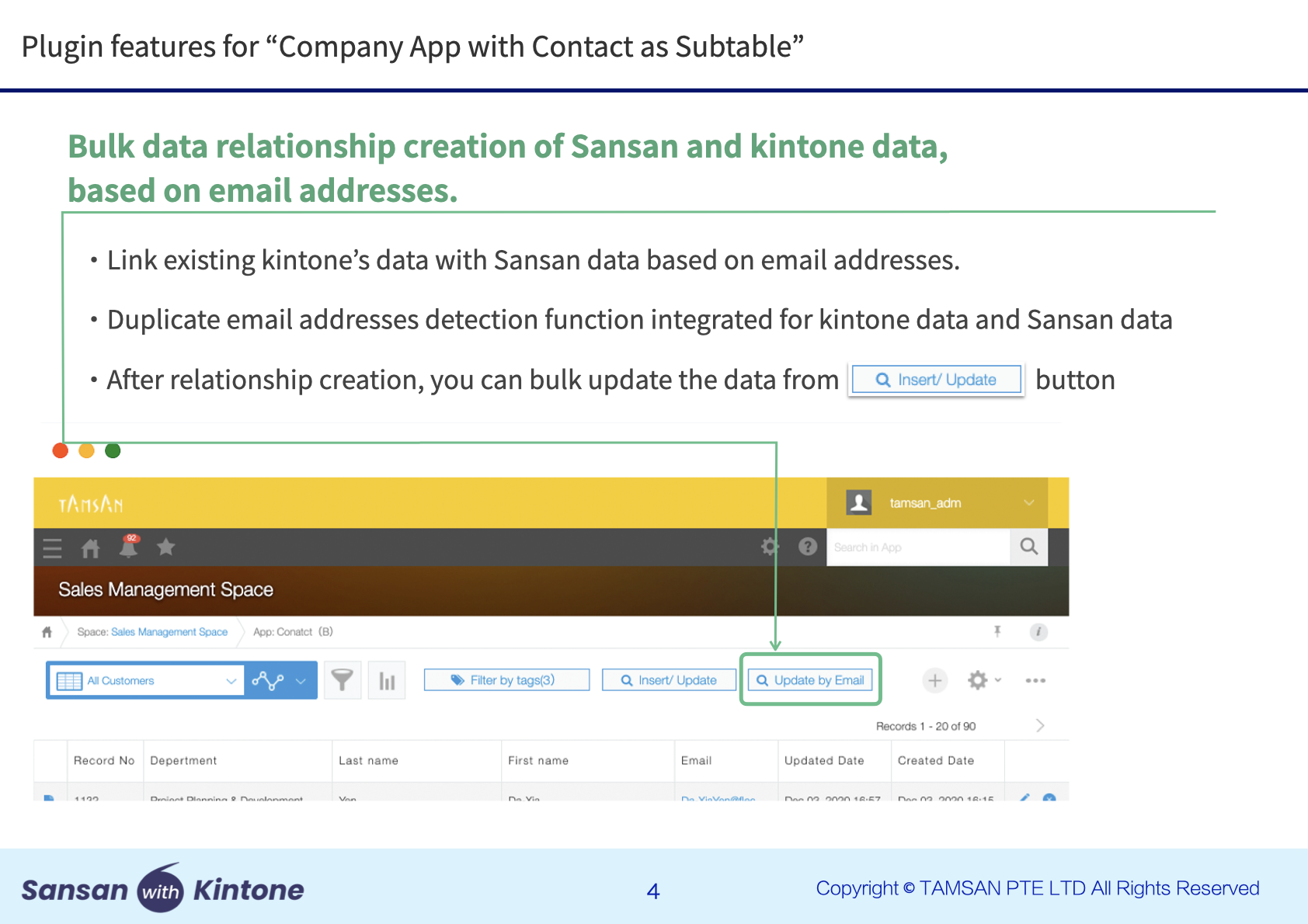The width and height of the screenshot is (1308, 924).
Task: Open the three-dots options menu
Action: pos(1035,681)
